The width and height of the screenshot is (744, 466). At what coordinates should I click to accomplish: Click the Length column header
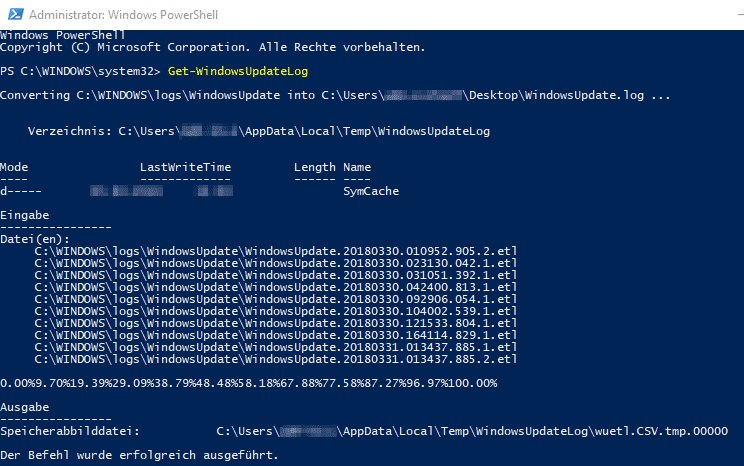coord(314,166)
